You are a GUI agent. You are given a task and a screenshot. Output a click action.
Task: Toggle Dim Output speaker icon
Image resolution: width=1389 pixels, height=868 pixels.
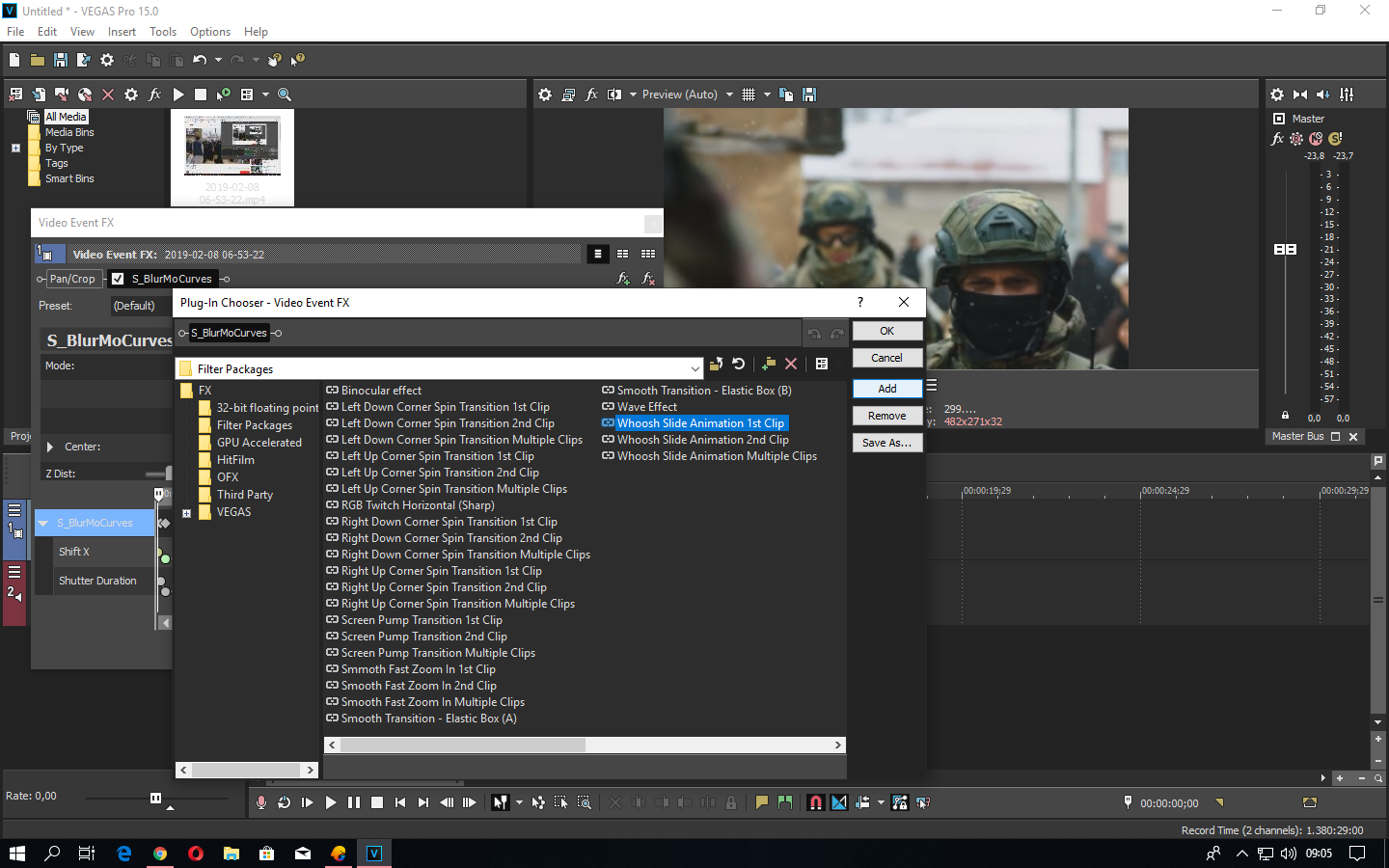(1323, 95)
